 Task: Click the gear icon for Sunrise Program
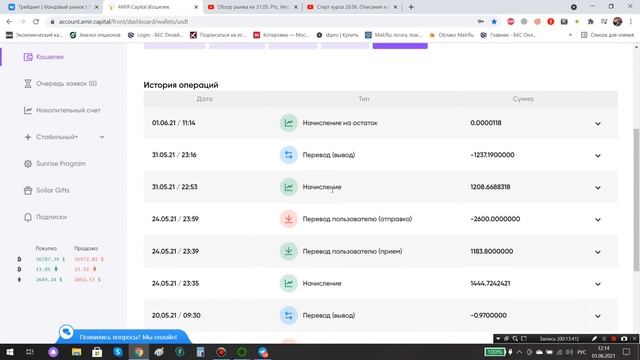(28, 164)
